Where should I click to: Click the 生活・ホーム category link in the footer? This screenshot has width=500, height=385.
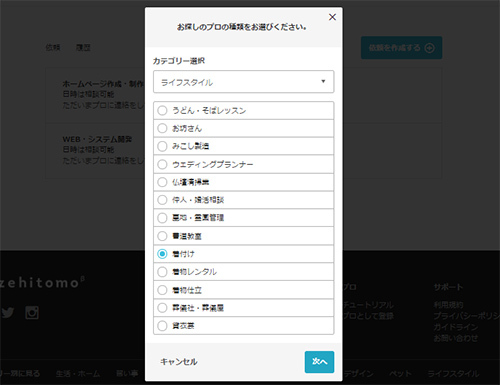pyautogui.click(x=78, y=374)
